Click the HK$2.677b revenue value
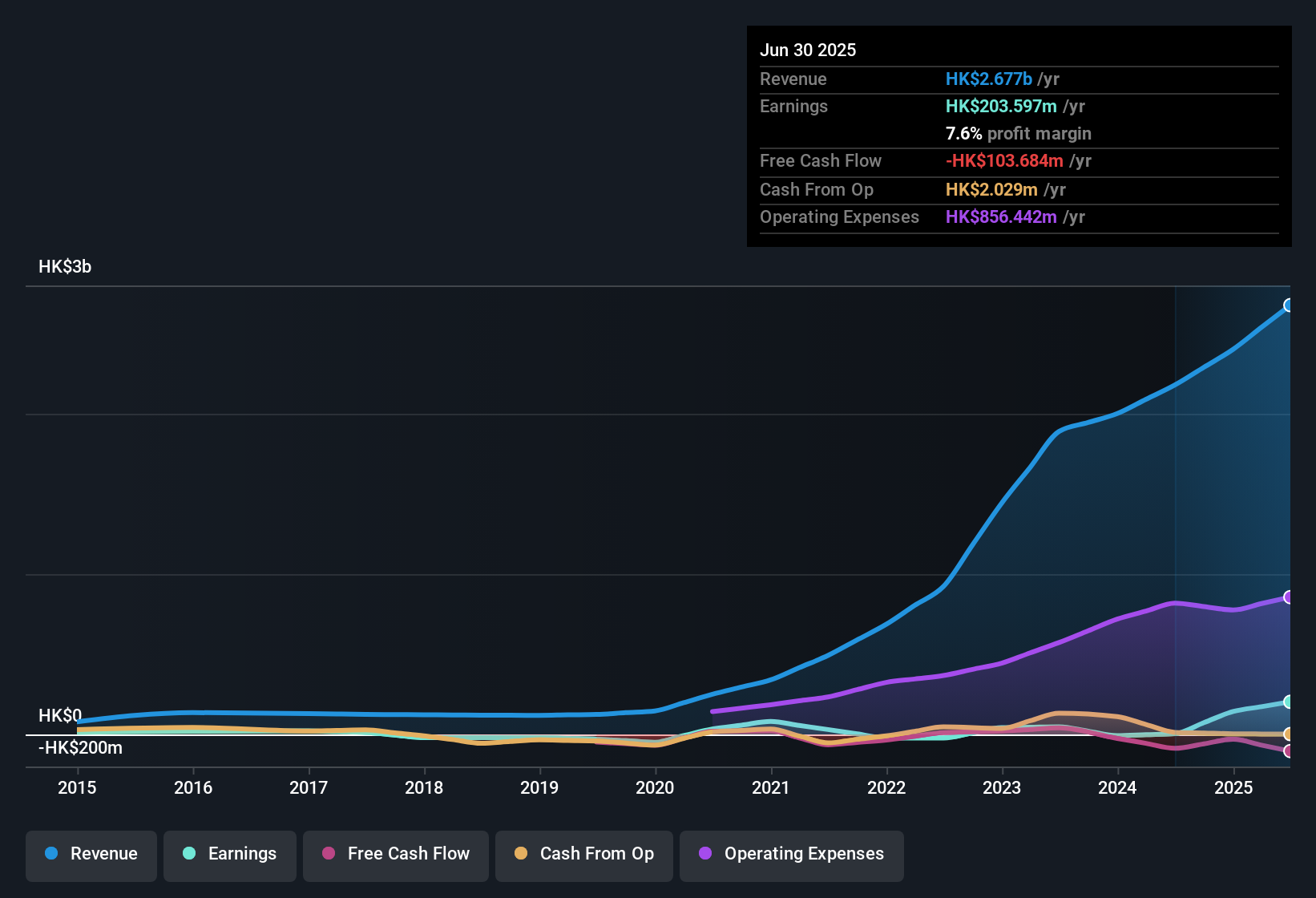This screenshot has height=898, width=1316. click(988, 79)
